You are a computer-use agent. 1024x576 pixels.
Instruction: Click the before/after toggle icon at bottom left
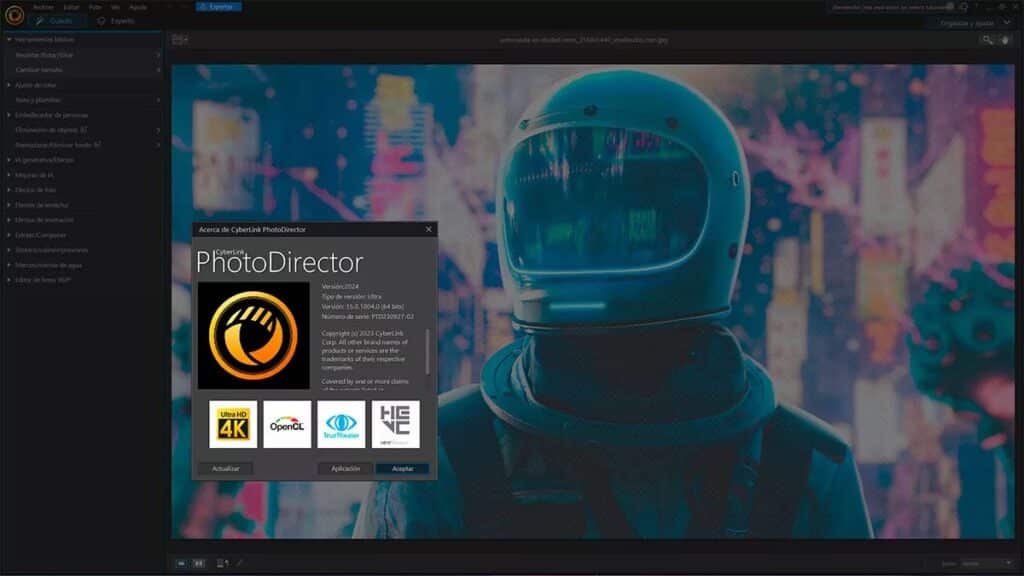click(x=220, y=563)
